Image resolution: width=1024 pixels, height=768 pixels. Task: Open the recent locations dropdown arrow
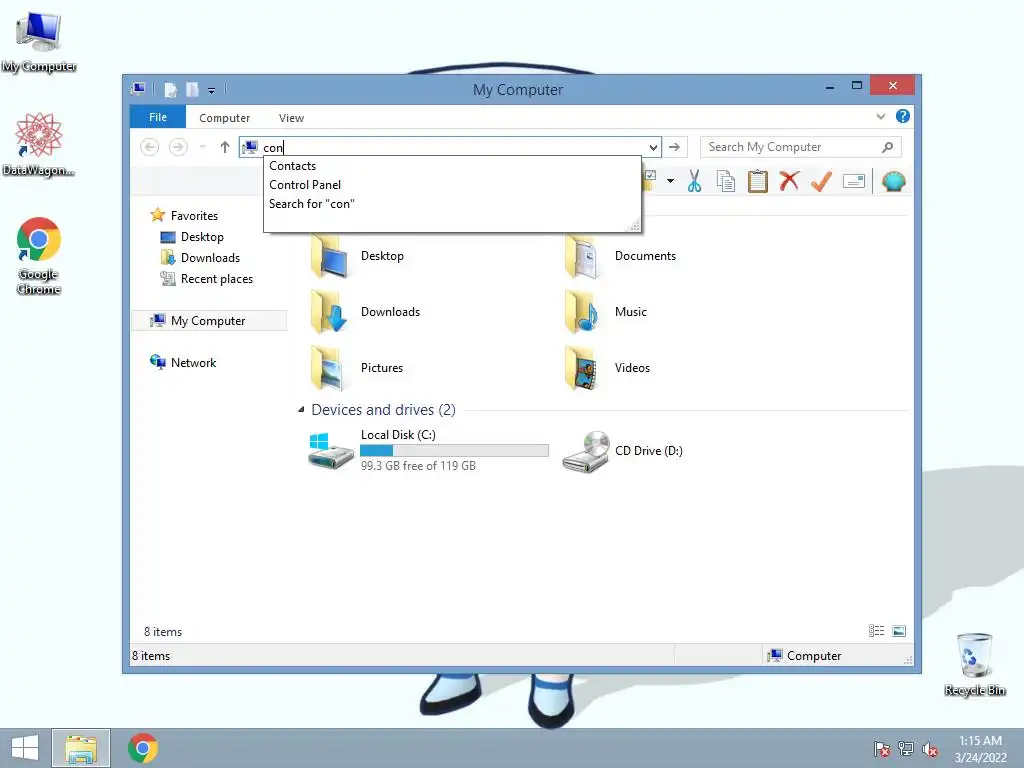pos(203,147)
